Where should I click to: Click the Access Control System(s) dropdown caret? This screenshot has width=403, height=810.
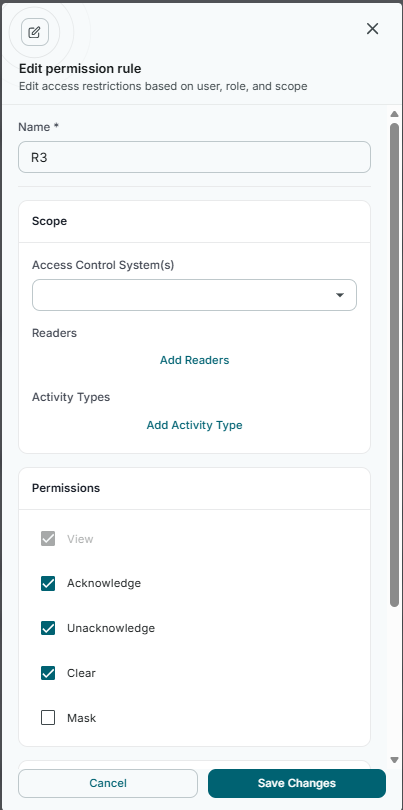coord(340,295)
